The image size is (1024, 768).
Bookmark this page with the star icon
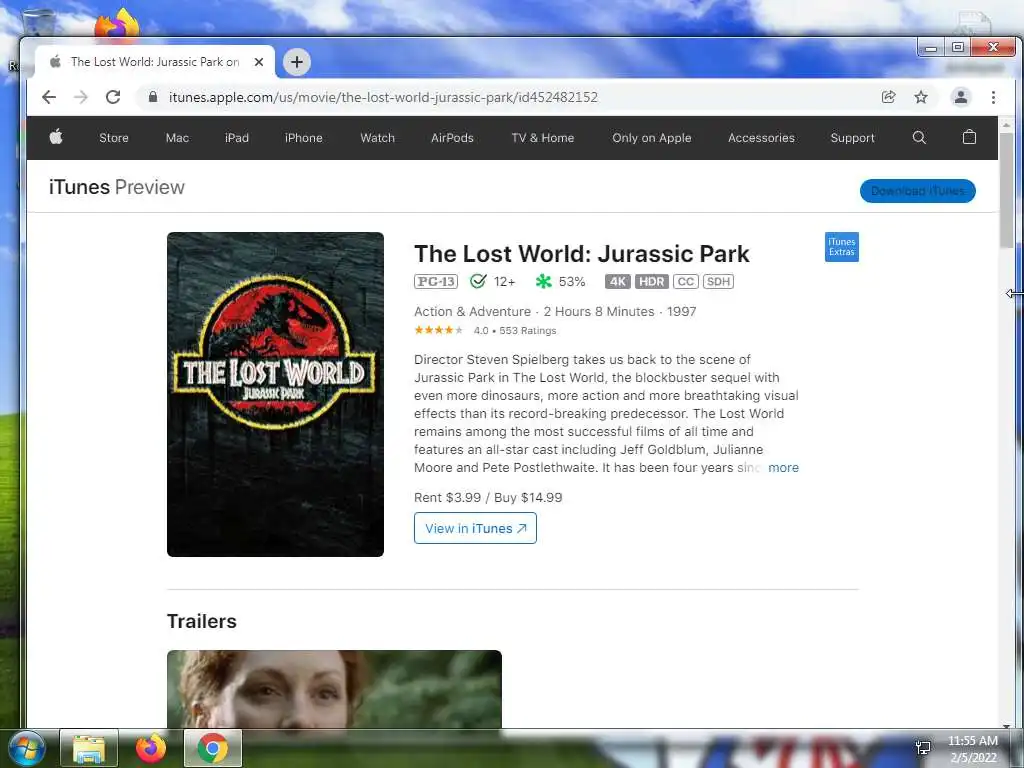(x=921, y=97)
